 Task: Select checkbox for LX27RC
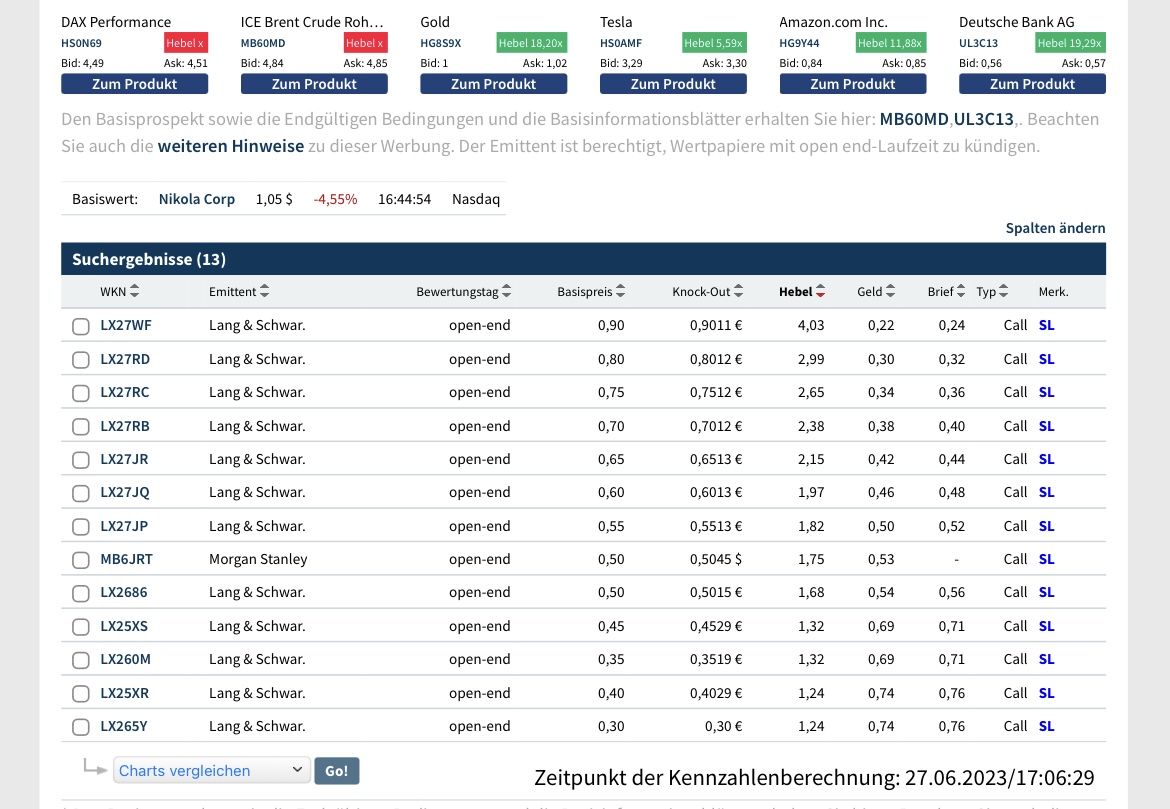pyautogui.click(x=81, y=393)
